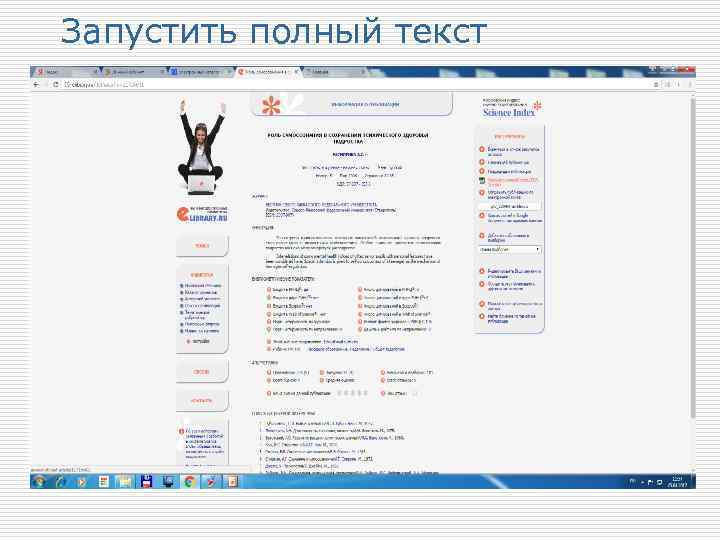Open the НАВИГАТОР sidebar heading
Viewport: 720px width, 540px height.
pos(202,275)
